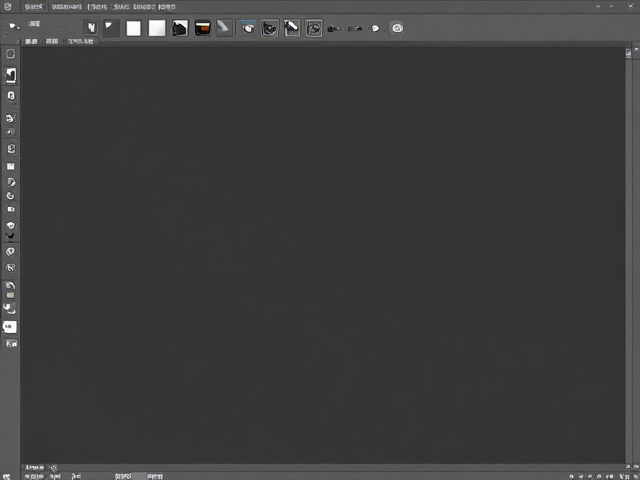Click the pinkish round icon with the blue top
Screen dimensions: 640x480
tap(248, 28)
